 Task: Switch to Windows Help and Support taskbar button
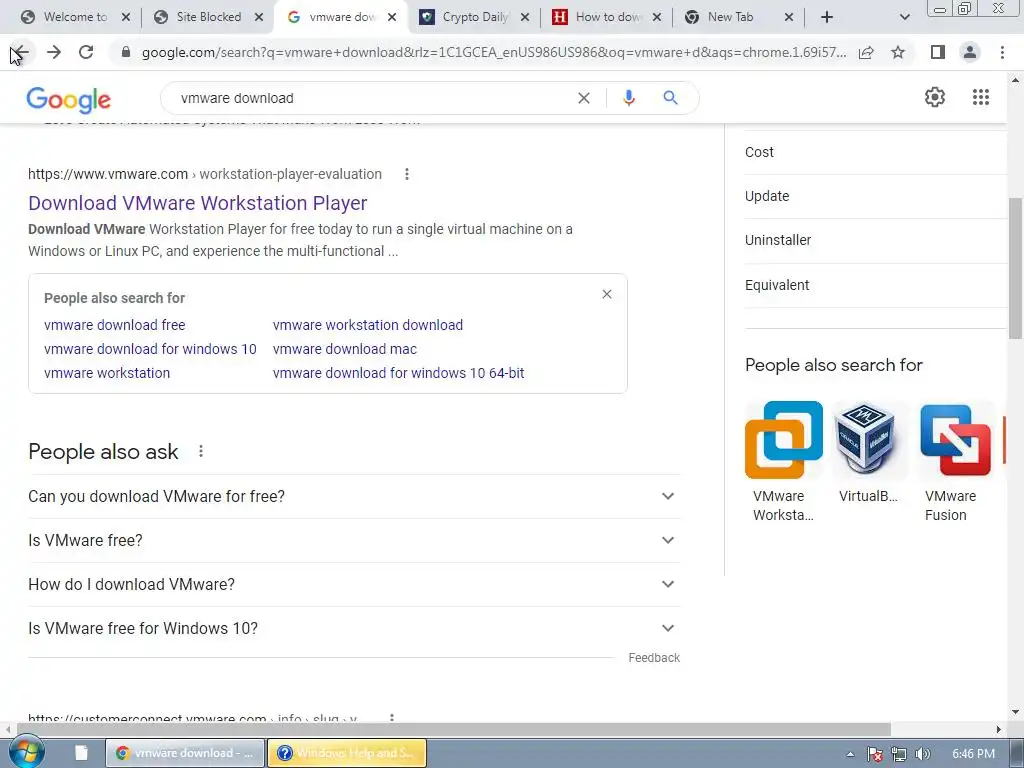point(347,753)
